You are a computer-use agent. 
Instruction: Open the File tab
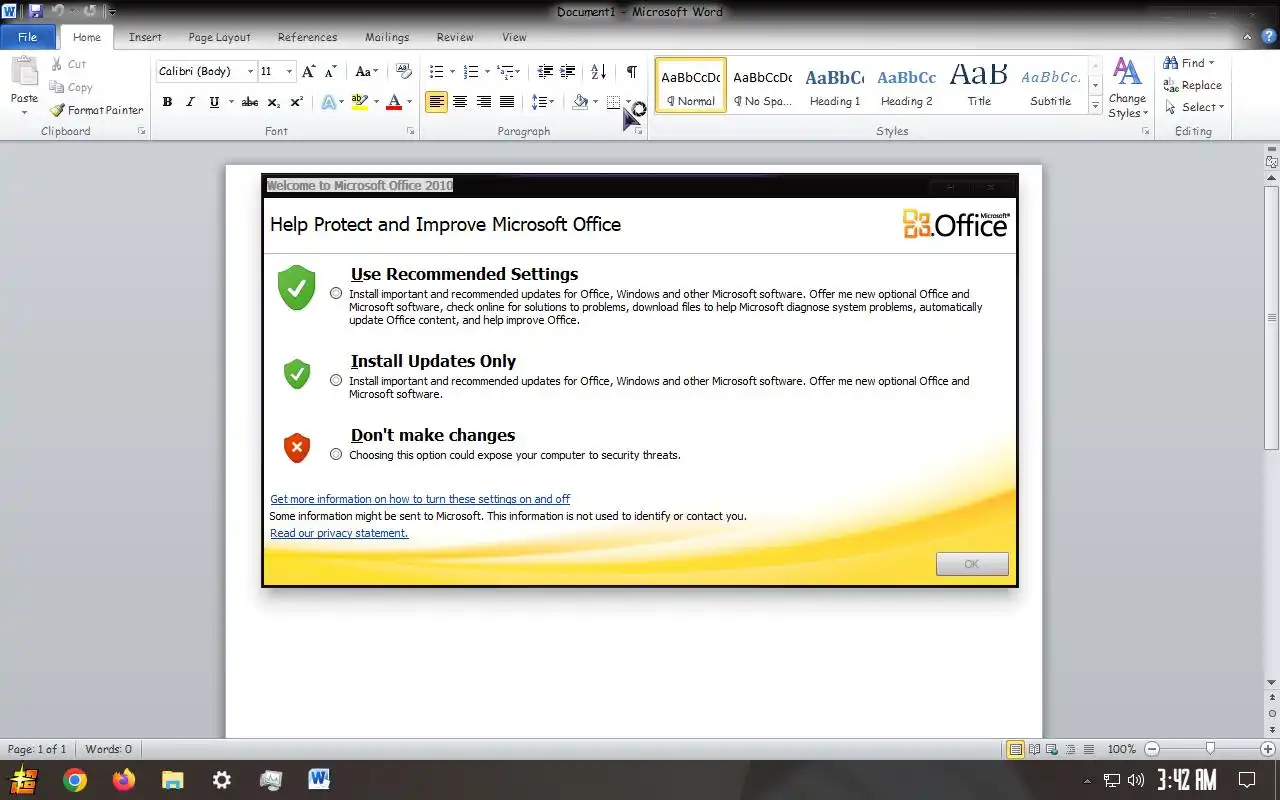pos(28,37)
